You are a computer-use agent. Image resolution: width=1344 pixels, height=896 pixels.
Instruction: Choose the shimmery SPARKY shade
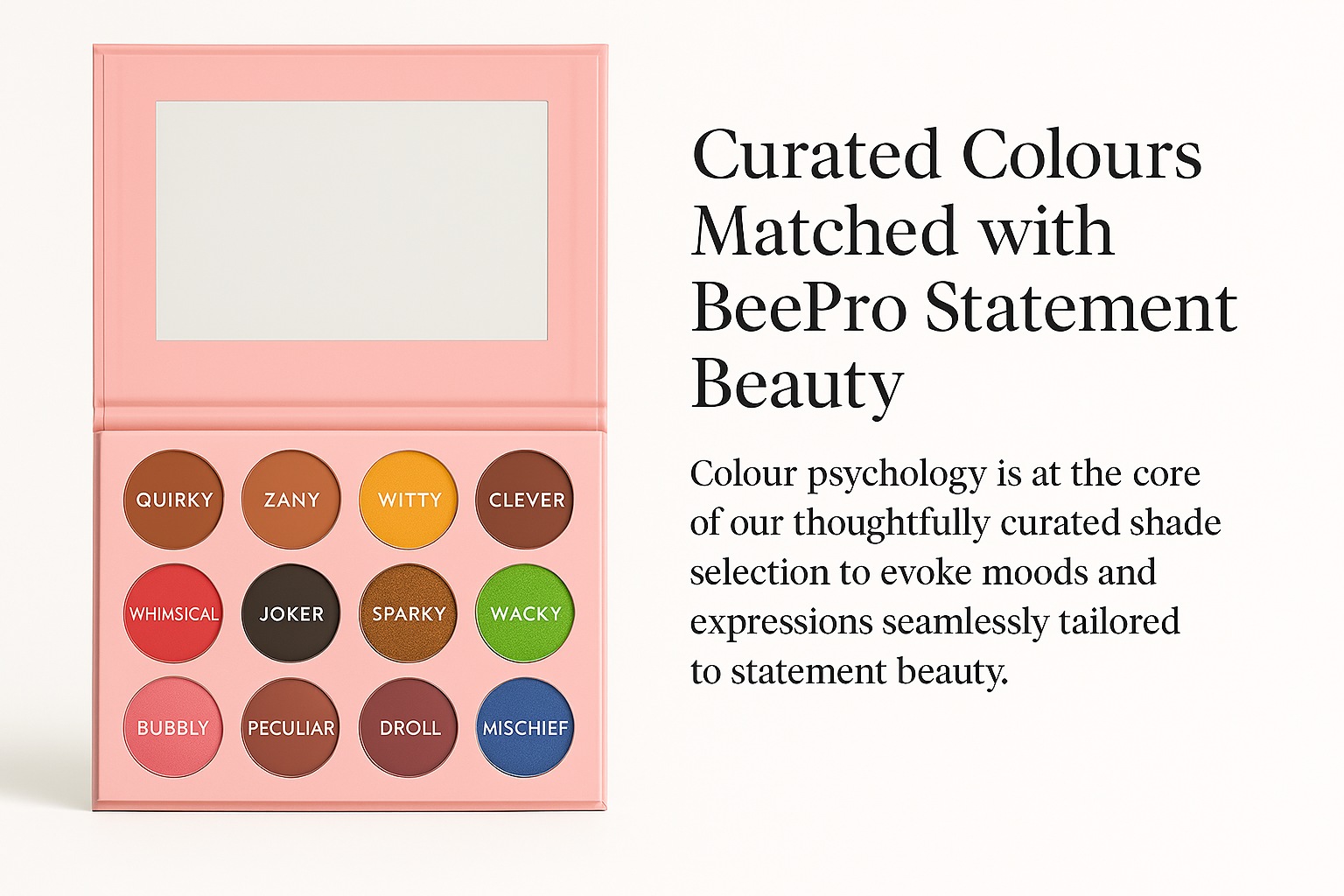[x=409, y=613]
